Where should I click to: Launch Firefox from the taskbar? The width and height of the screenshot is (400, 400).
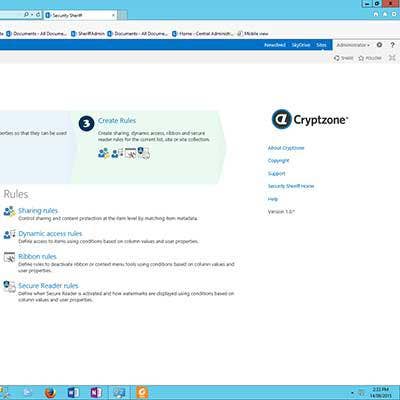[x=50, y=393]
